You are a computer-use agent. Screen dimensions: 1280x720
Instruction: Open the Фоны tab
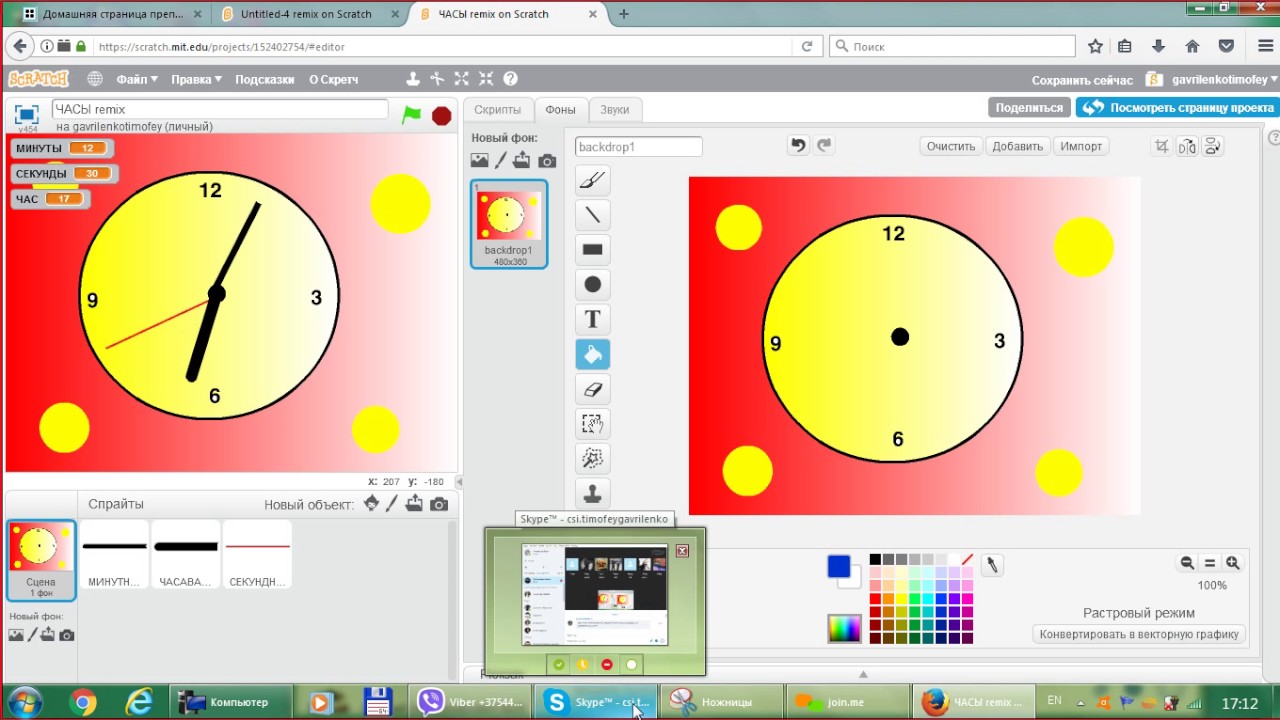560,110
